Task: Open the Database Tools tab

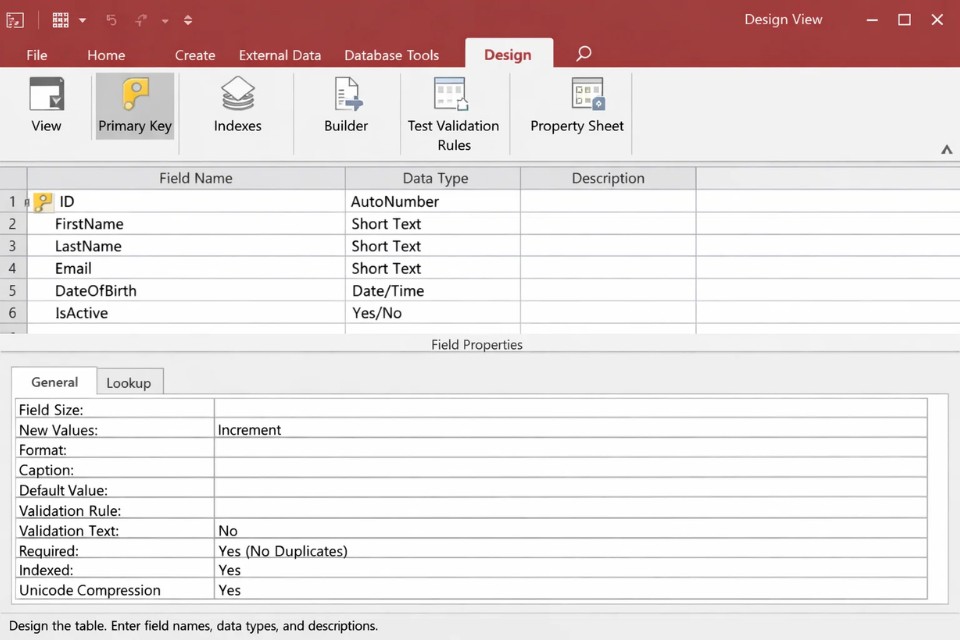Action: [x=391, y=55]
